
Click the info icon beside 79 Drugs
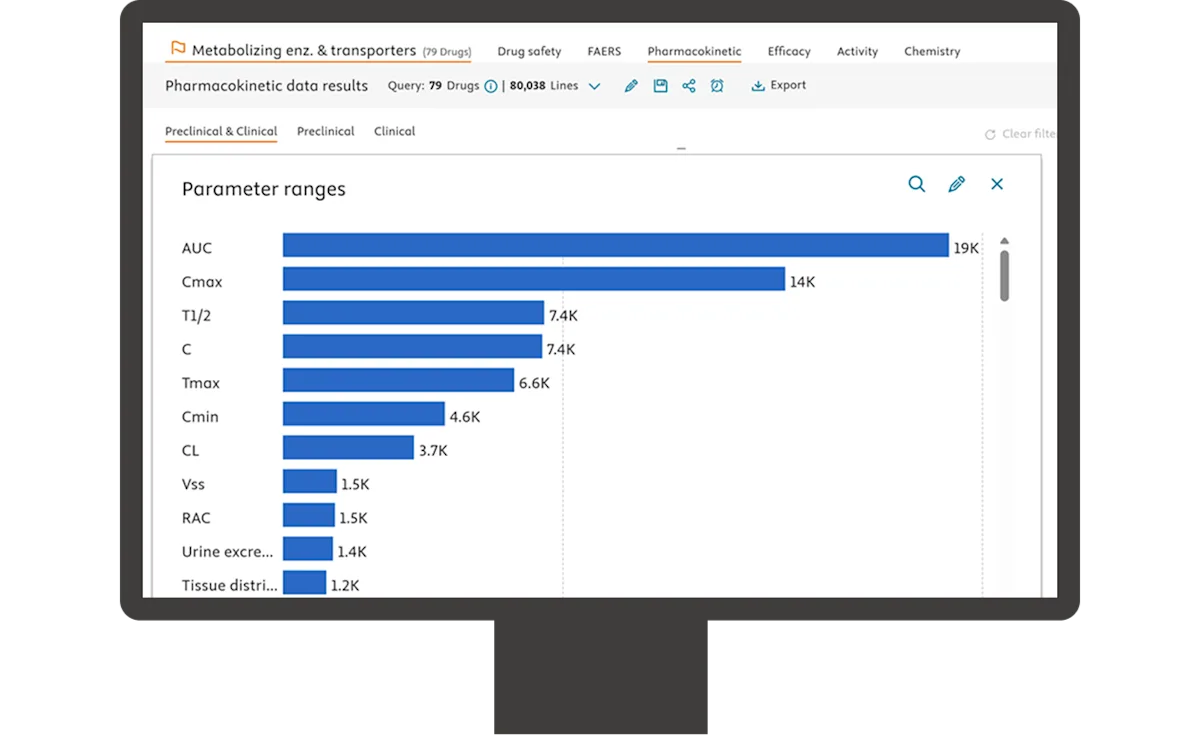coord(491,86)
